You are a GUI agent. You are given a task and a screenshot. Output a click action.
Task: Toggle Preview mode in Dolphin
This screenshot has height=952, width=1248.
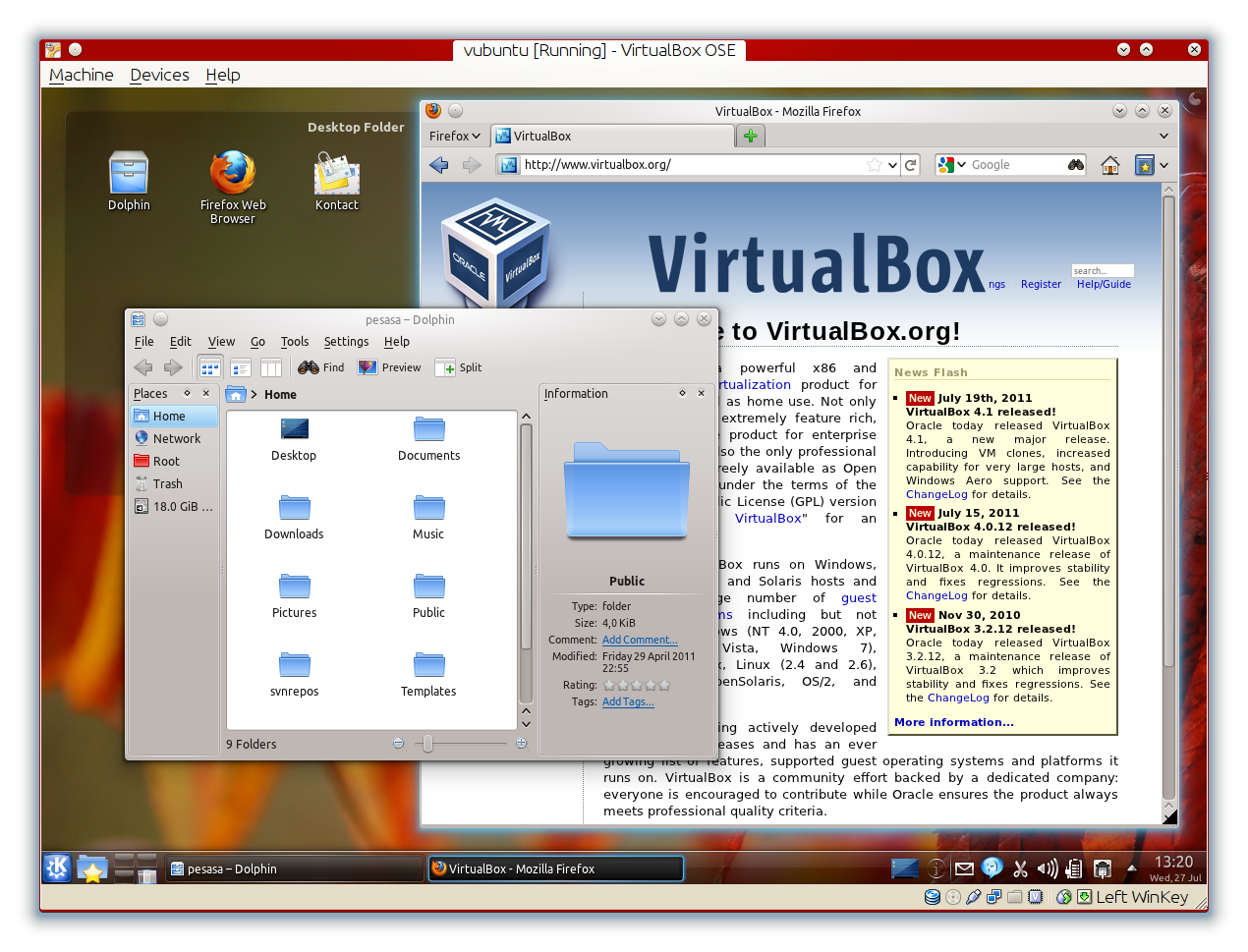[389, 367]
